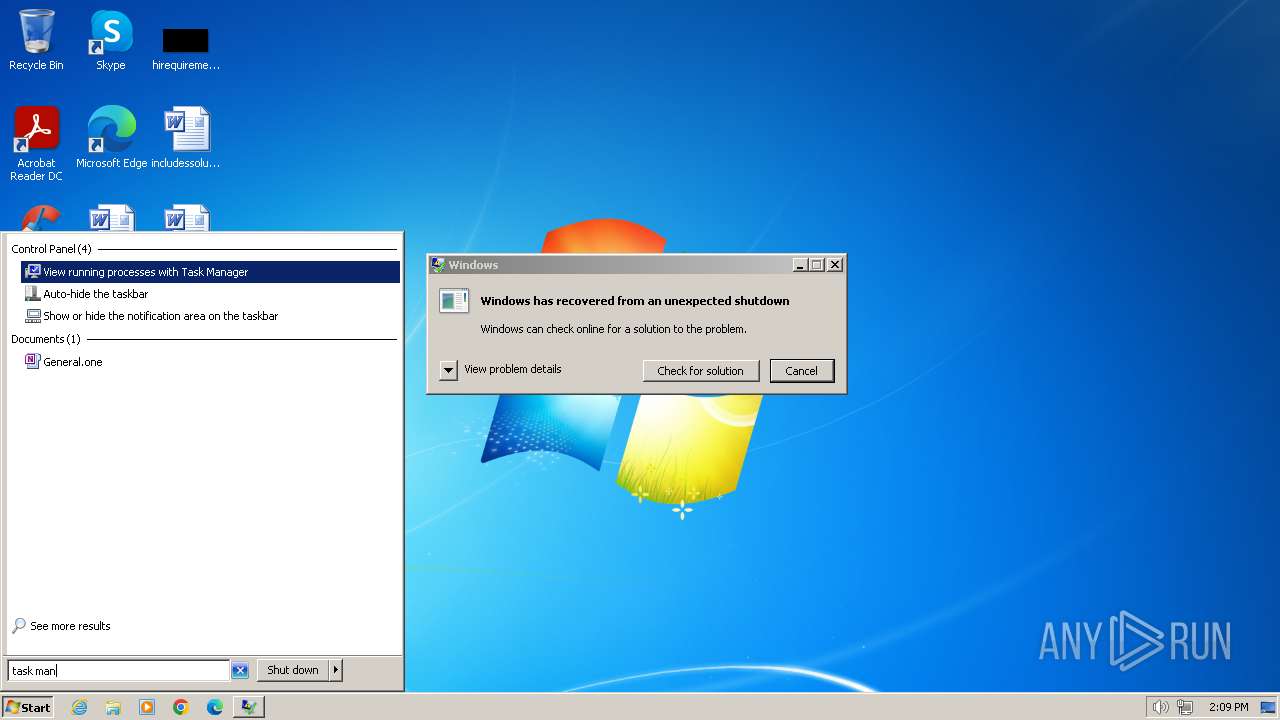
Task: Click the 2:09 PM system clock
Action: 1228,707
